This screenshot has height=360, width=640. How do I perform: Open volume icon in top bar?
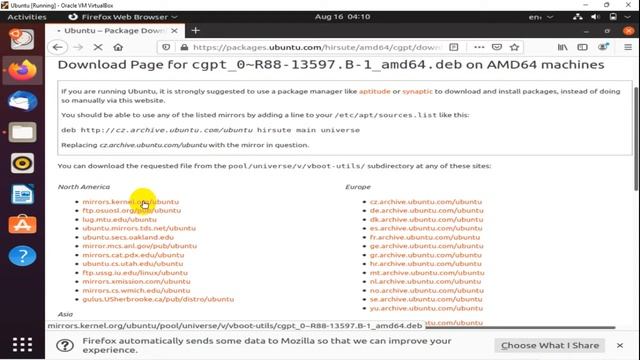595,17
